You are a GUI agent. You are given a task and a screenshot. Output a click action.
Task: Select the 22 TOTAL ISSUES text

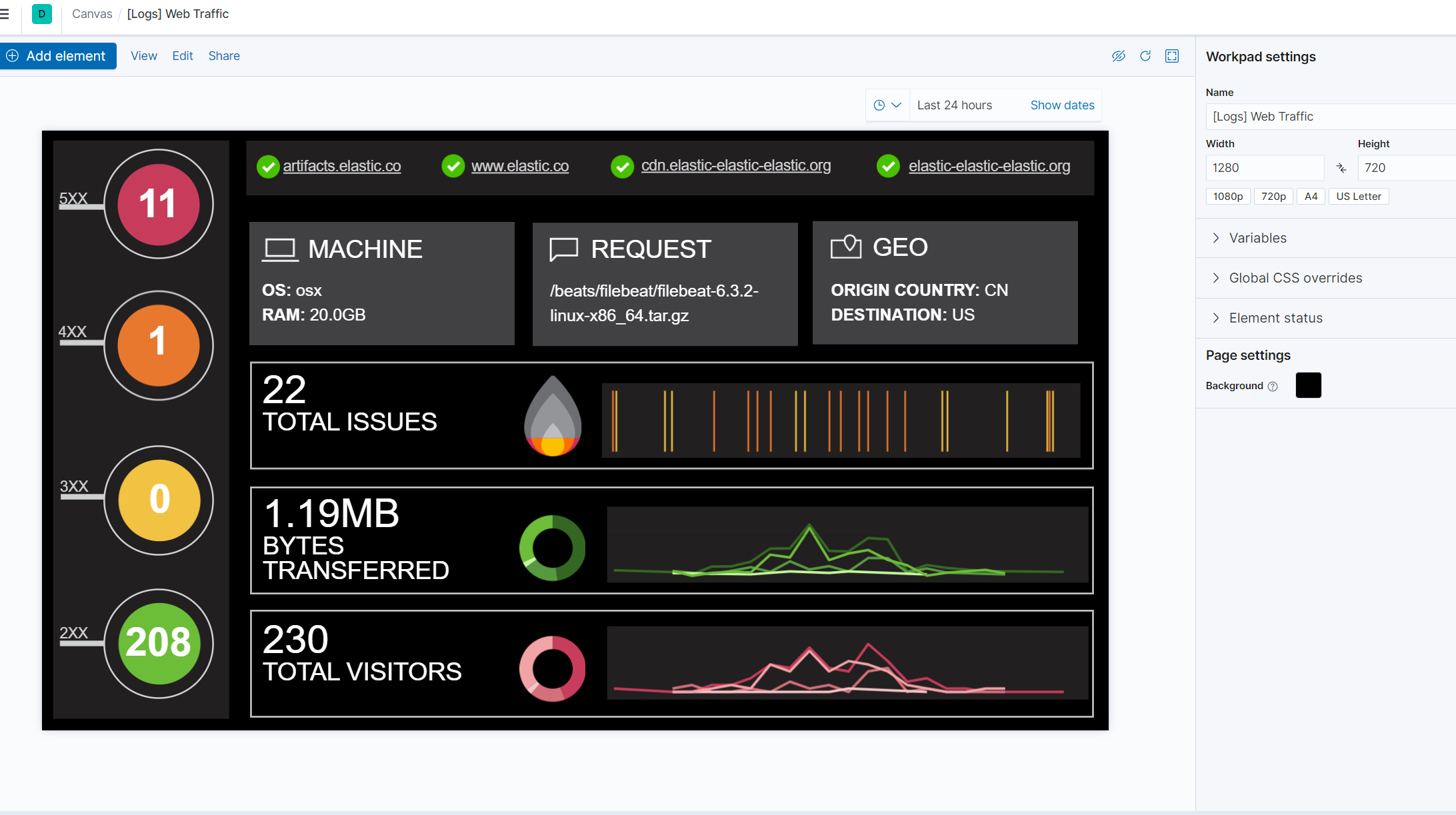click(349, 404)
